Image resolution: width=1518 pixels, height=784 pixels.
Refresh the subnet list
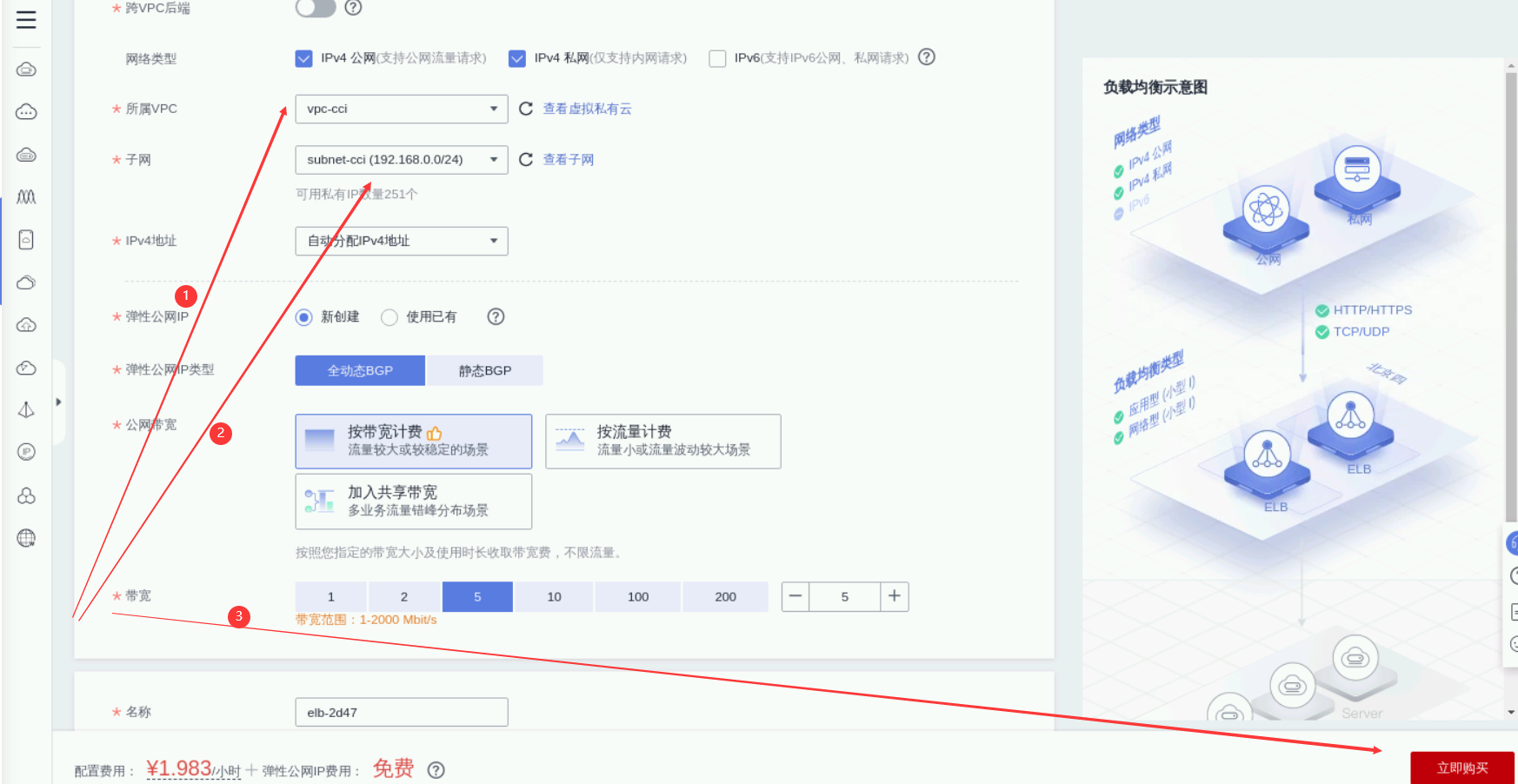(526, 159)
